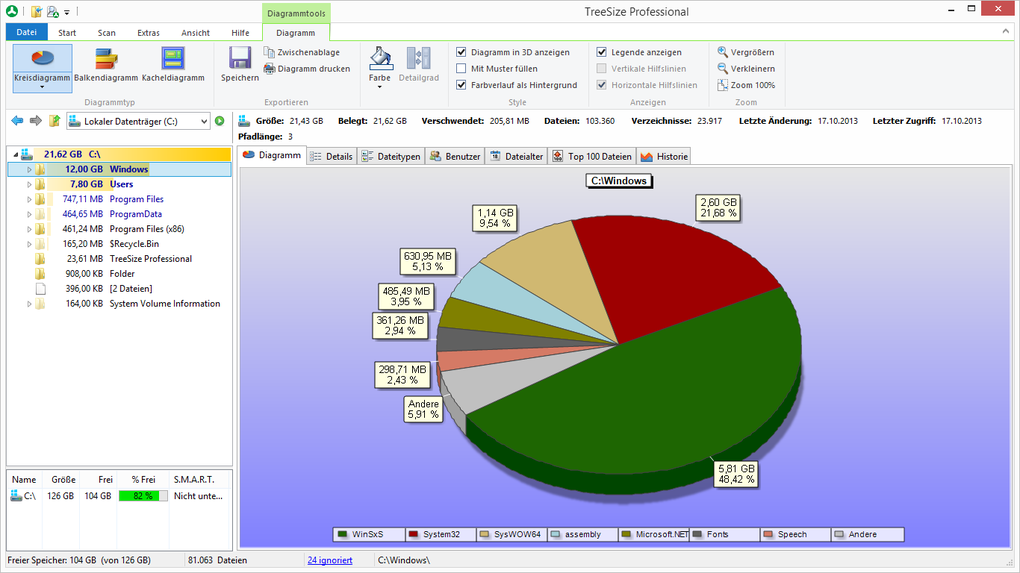Viewport: 1020px width, 573px height.
Task: Toggle Farbverlauf als Hintergrund checkbox
Action: click(461, 85)
